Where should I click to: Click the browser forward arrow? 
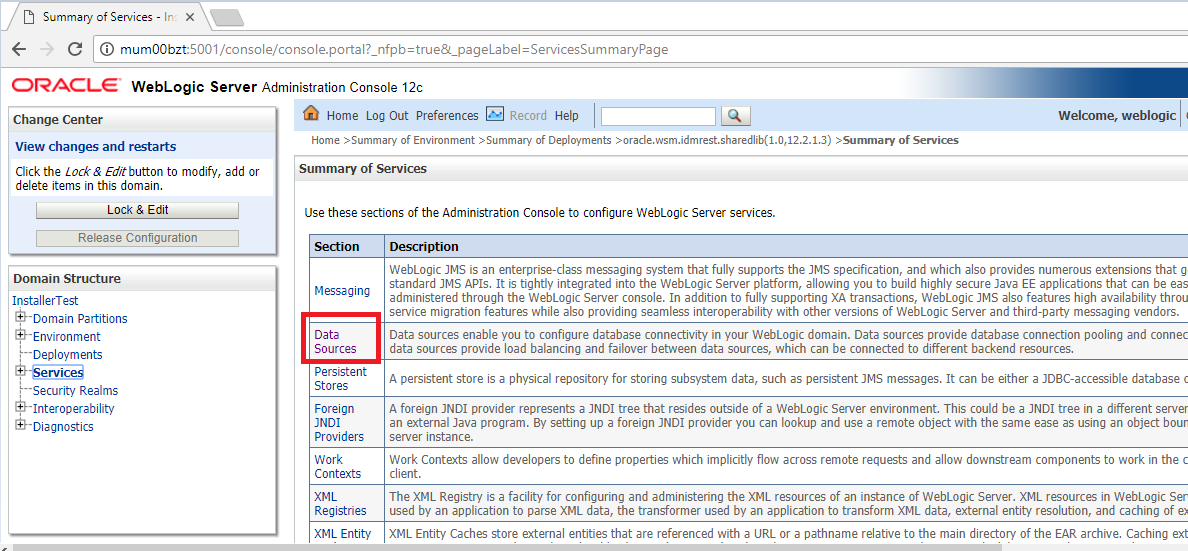click(x=47, y=49)
